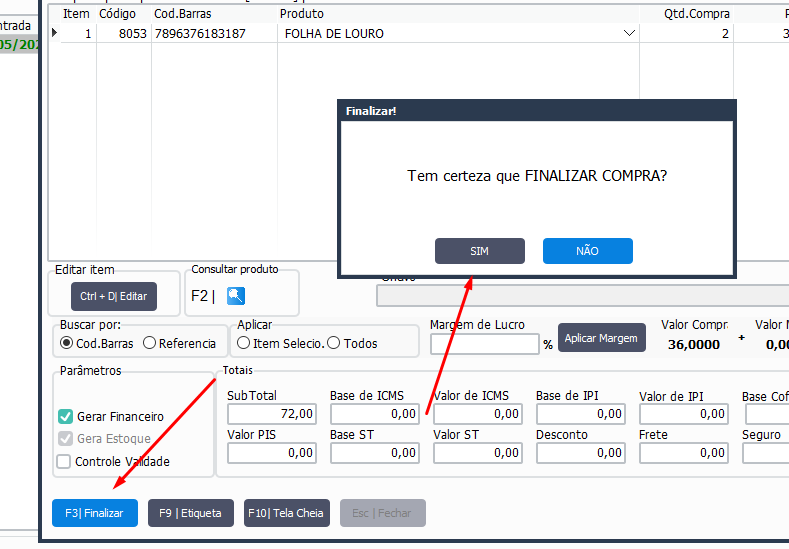Click the product search magnifier icon

[x=235, y=296]
